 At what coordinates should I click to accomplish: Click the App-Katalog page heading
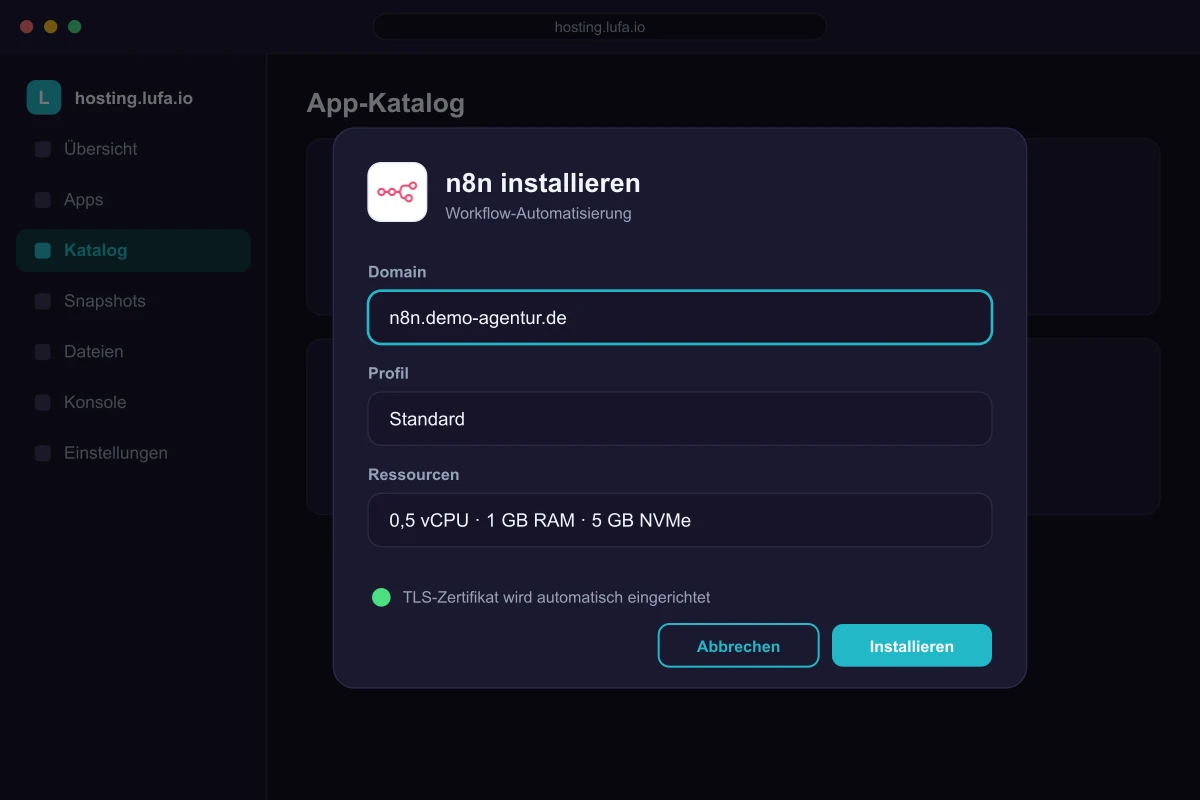click(x=385, y=103)
